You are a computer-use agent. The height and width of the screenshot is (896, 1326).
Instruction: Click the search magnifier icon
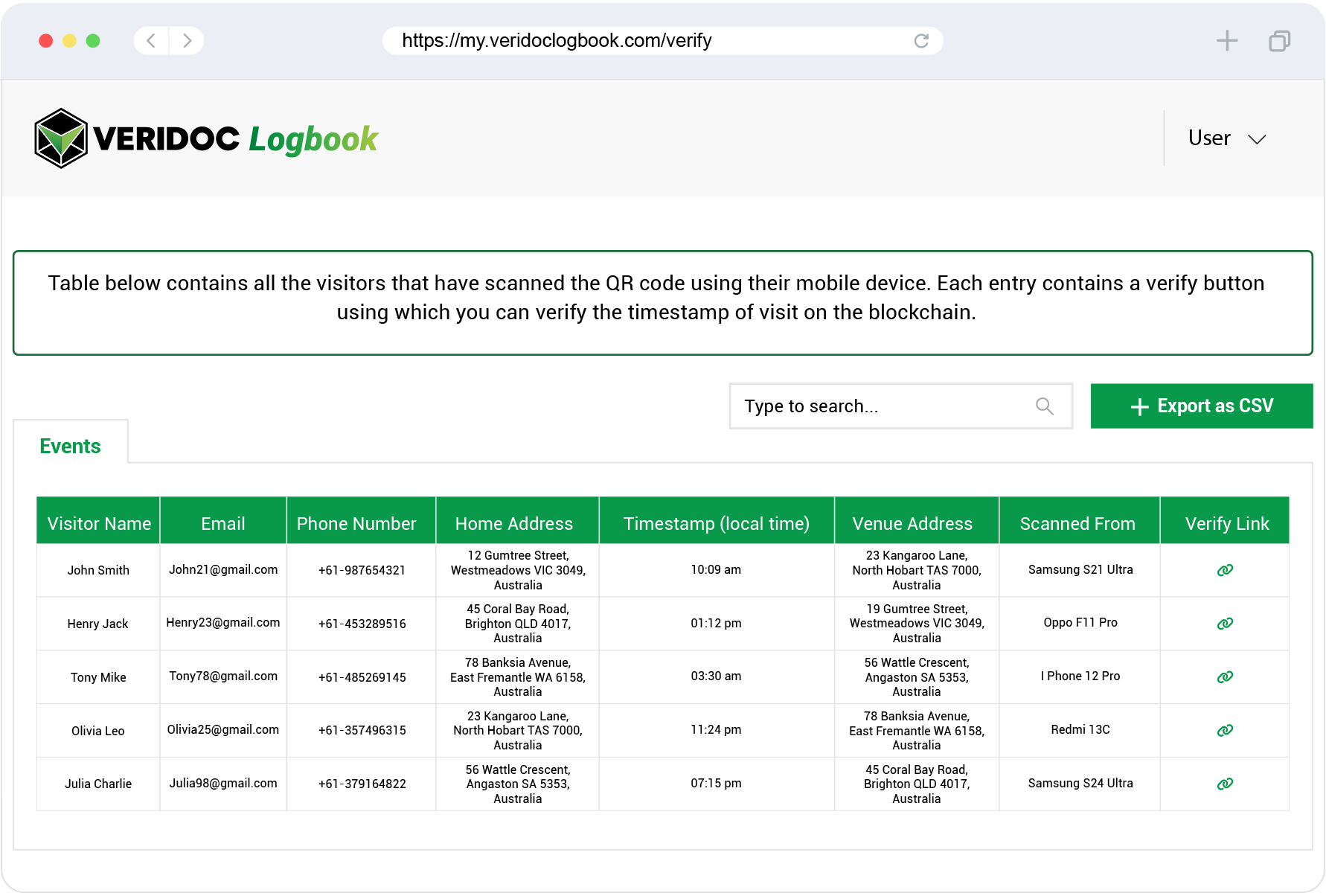pos(1045,406)
